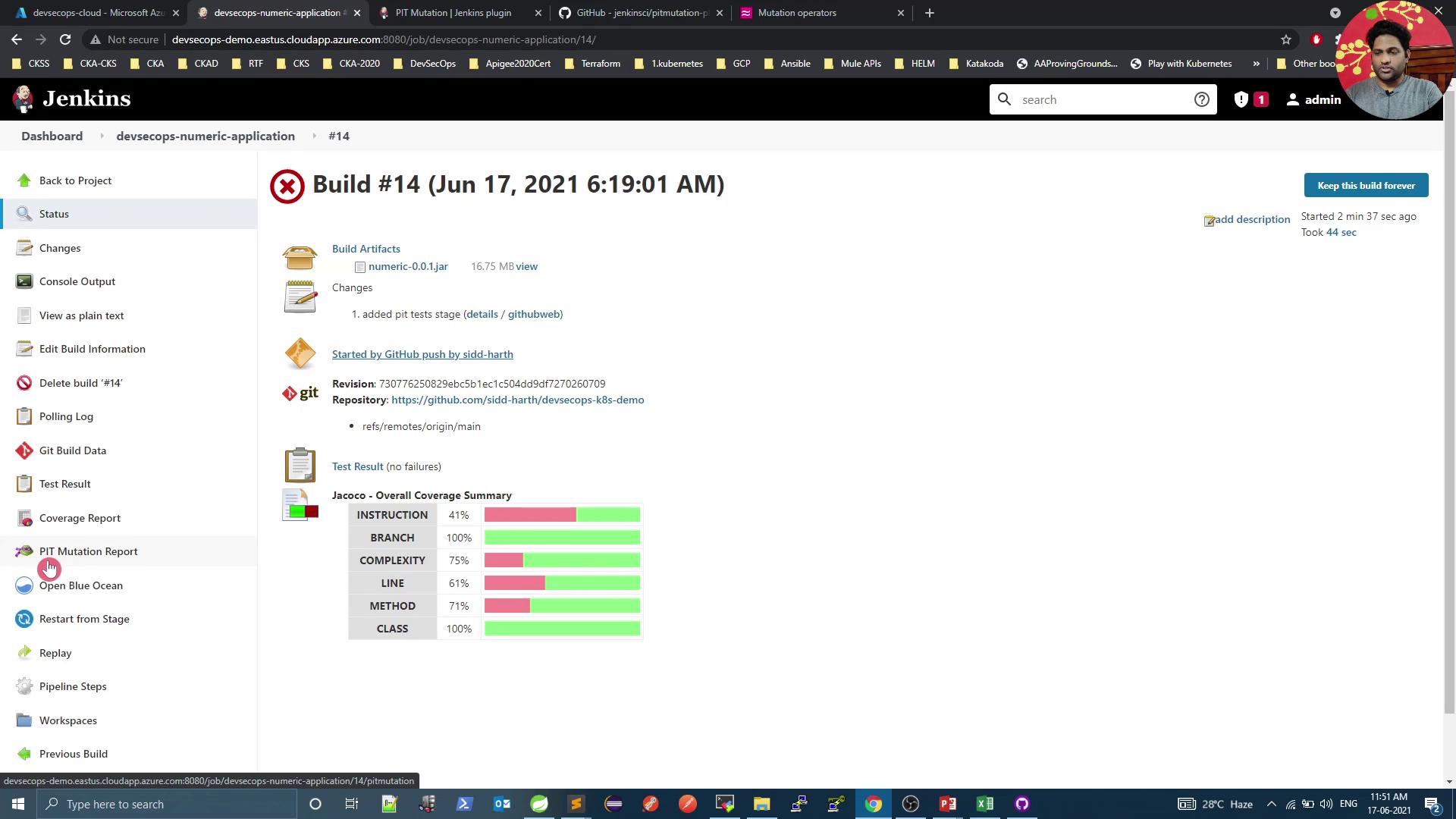The height and width of the screenshot is (819, 1456).
Task: Open numeric-0.0.1.jar artifact link
Action: pyautogui.click(x=408, y=266)
